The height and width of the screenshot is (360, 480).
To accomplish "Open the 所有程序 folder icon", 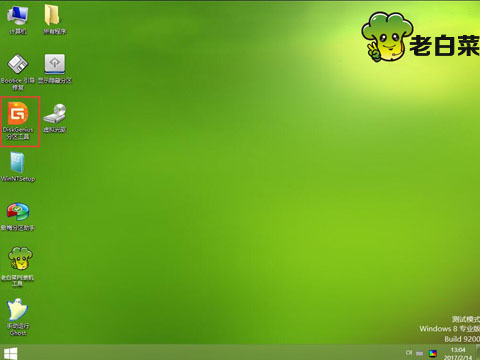I will point(54,20).
